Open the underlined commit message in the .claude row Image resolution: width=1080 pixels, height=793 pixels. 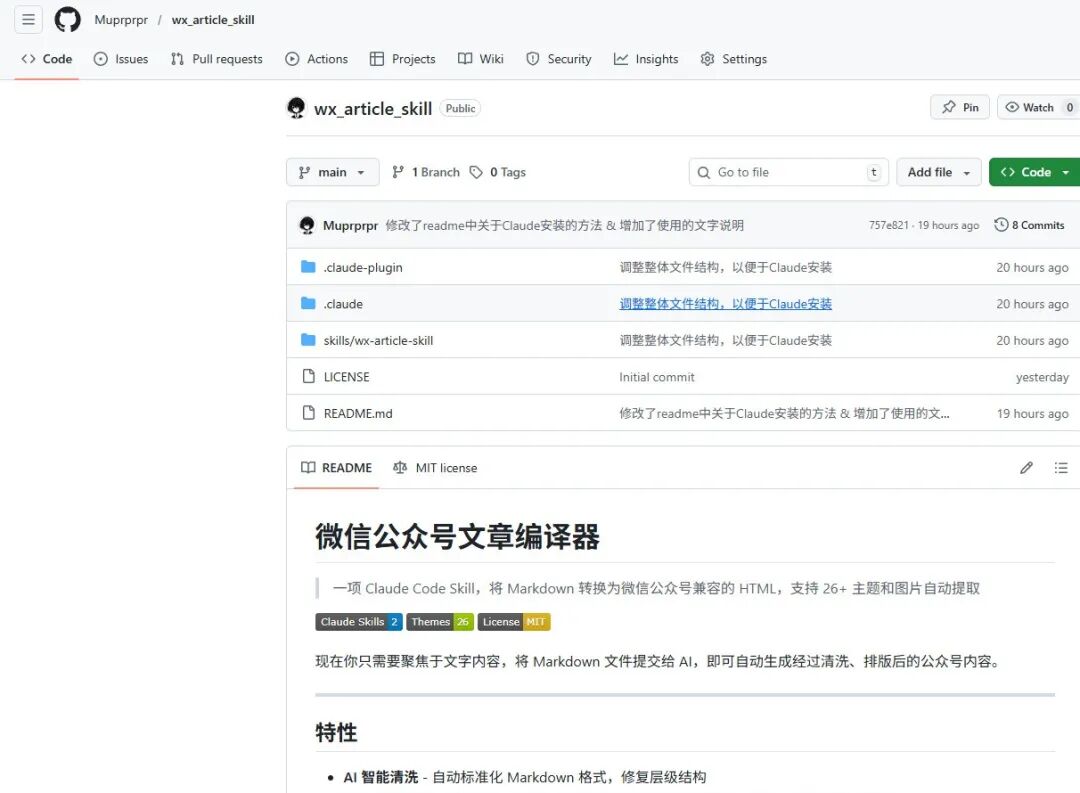coord(725,304)
